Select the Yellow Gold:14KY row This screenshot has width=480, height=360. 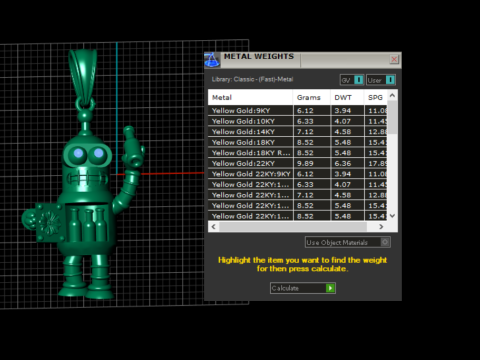298,132
